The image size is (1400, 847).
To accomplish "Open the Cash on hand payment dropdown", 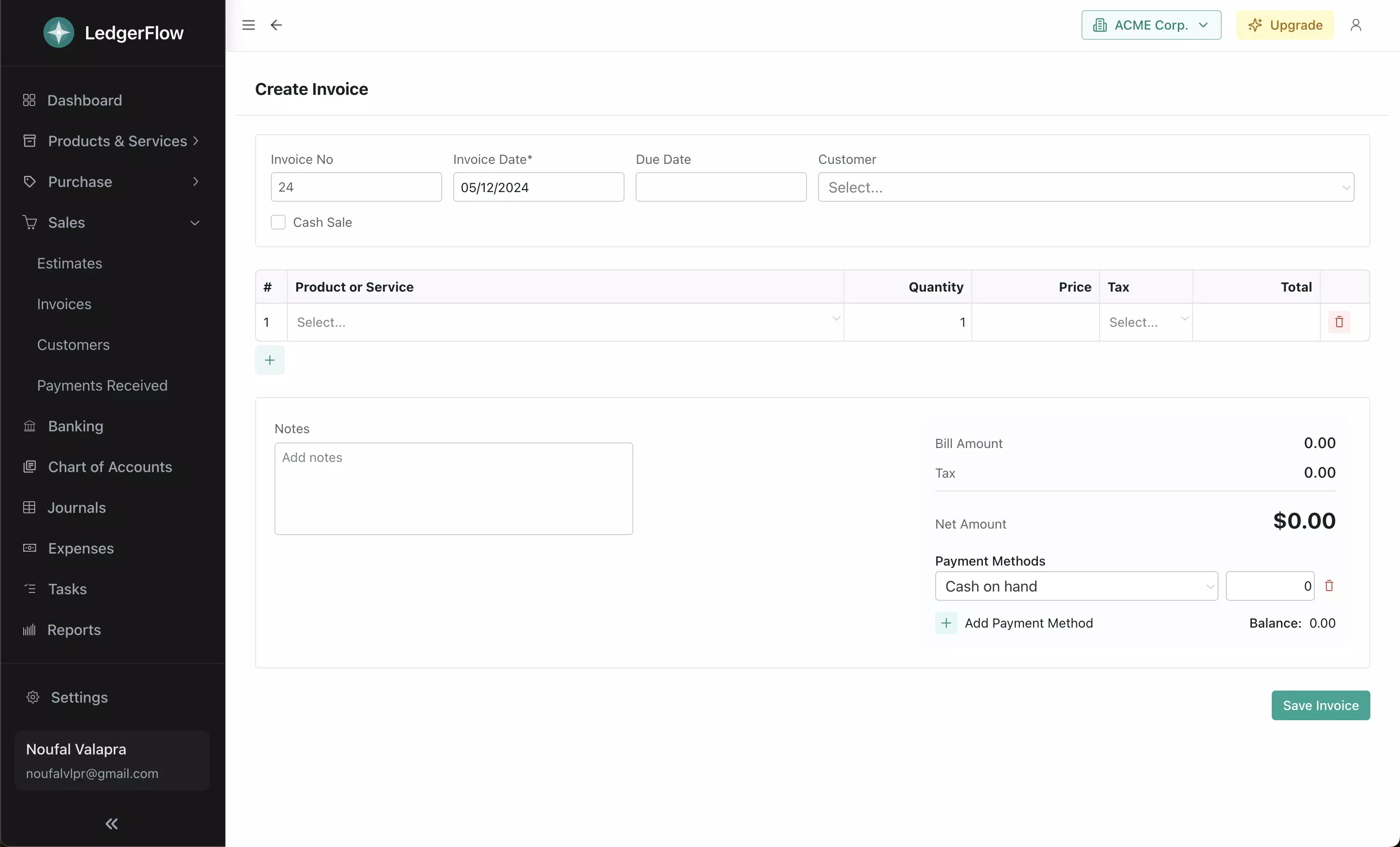I will pyautogui.click(x=1076, y=585).
